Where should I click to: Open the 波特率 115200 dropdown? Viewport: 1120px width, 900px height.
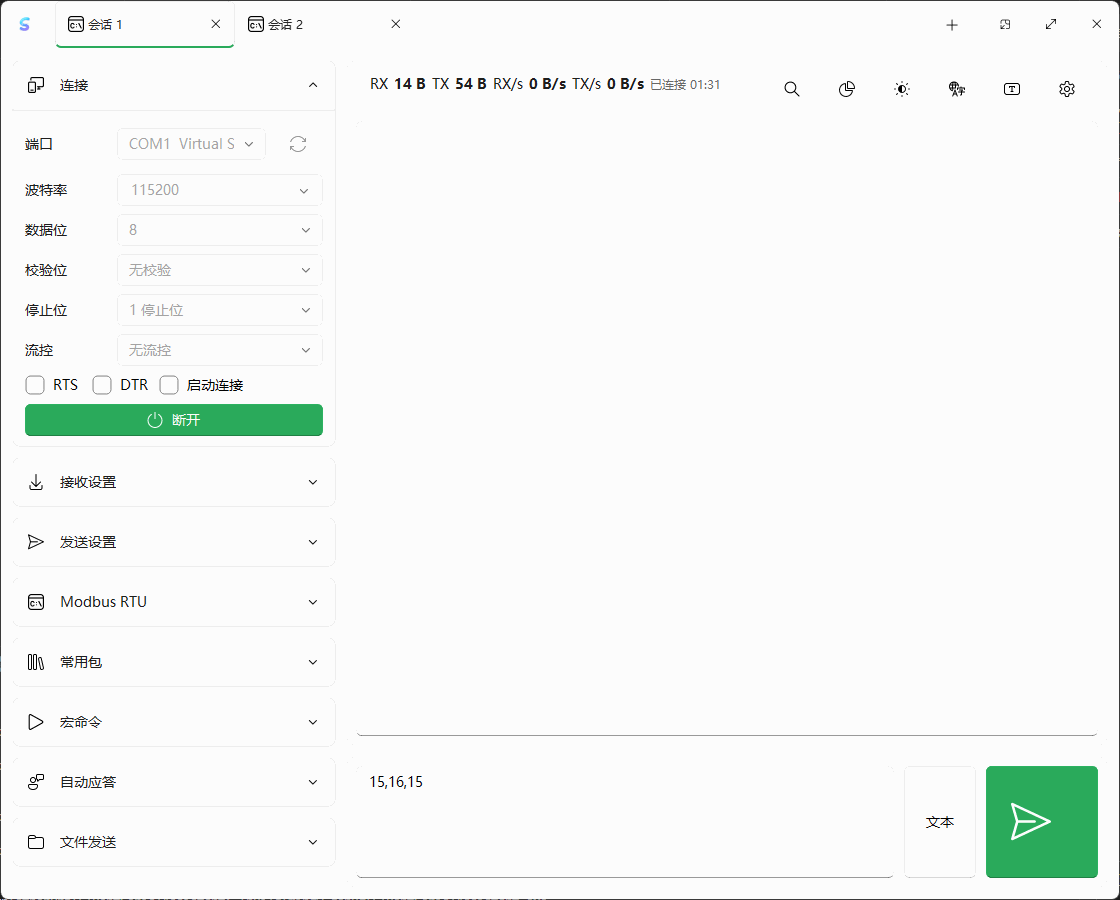pos(220,190)
